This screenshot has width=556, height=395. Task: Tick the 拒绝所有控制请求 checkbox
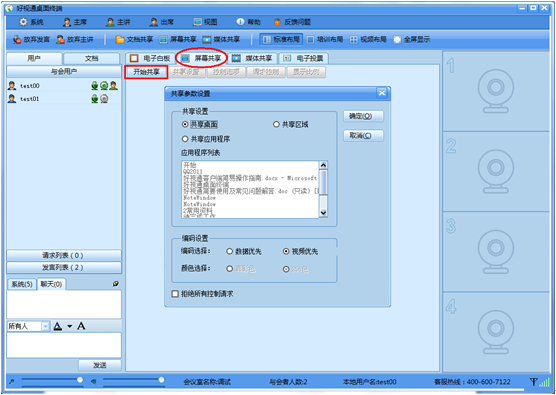click(x=175, y=294)
